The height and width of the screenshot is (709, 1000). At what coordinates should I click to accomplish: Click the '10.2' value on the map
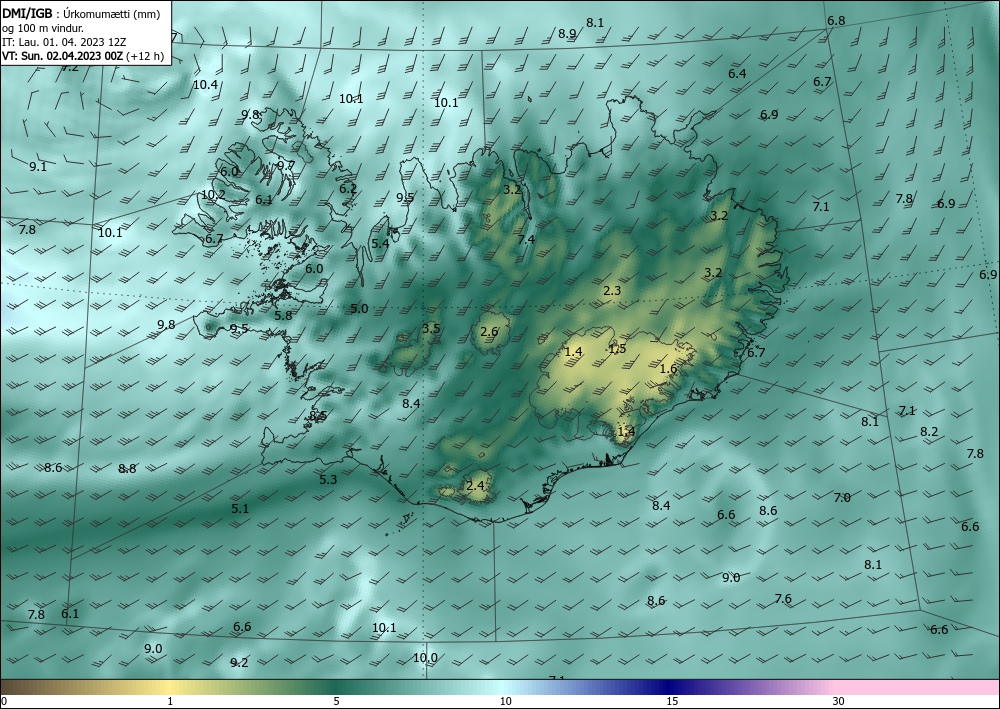[213, 195]
